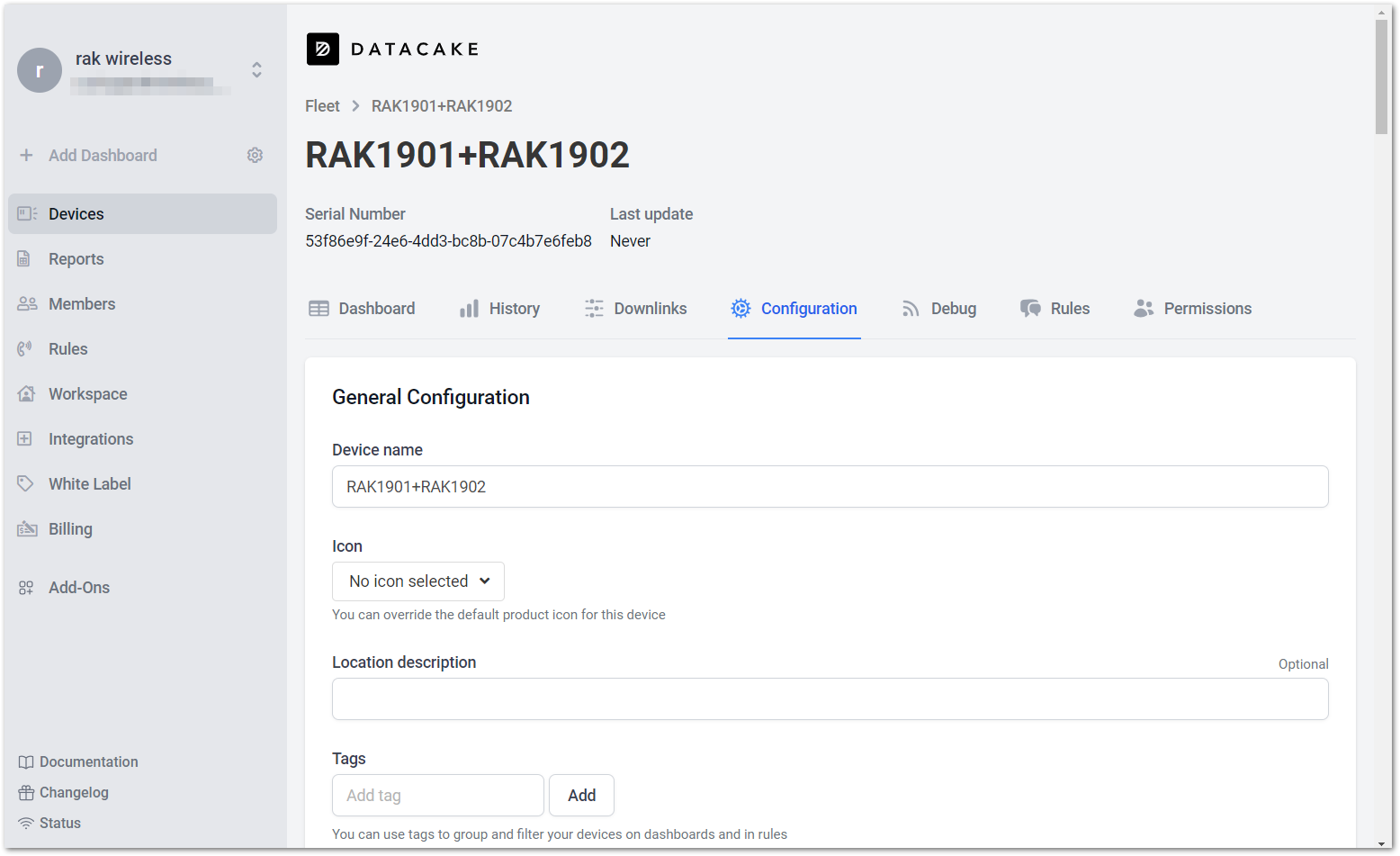Click the Location description input field
1400x856 pixels.
point(830,699)
